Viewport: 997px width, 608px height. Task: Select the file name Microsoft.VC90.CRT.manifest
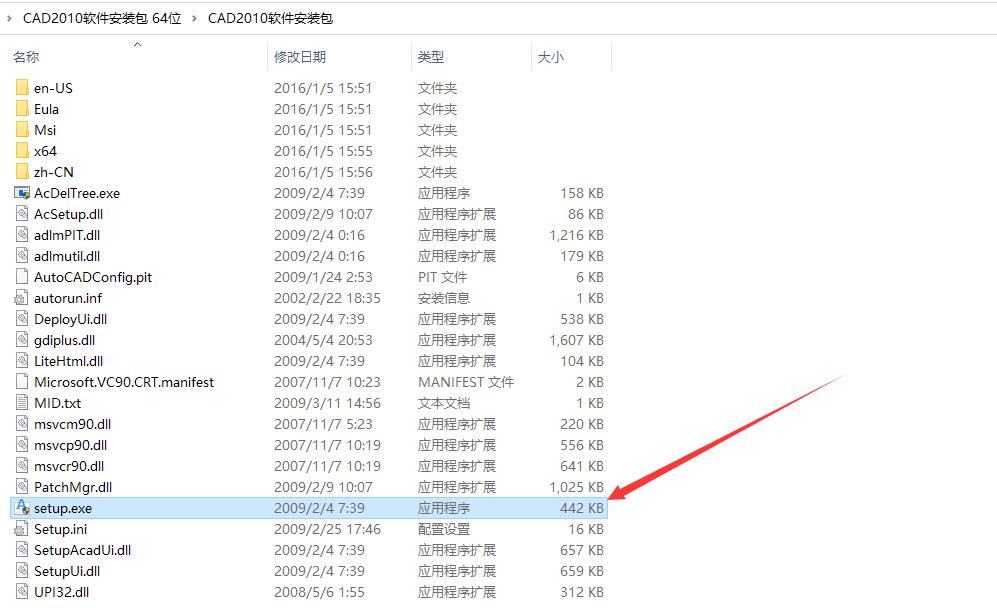coord(124,382)
